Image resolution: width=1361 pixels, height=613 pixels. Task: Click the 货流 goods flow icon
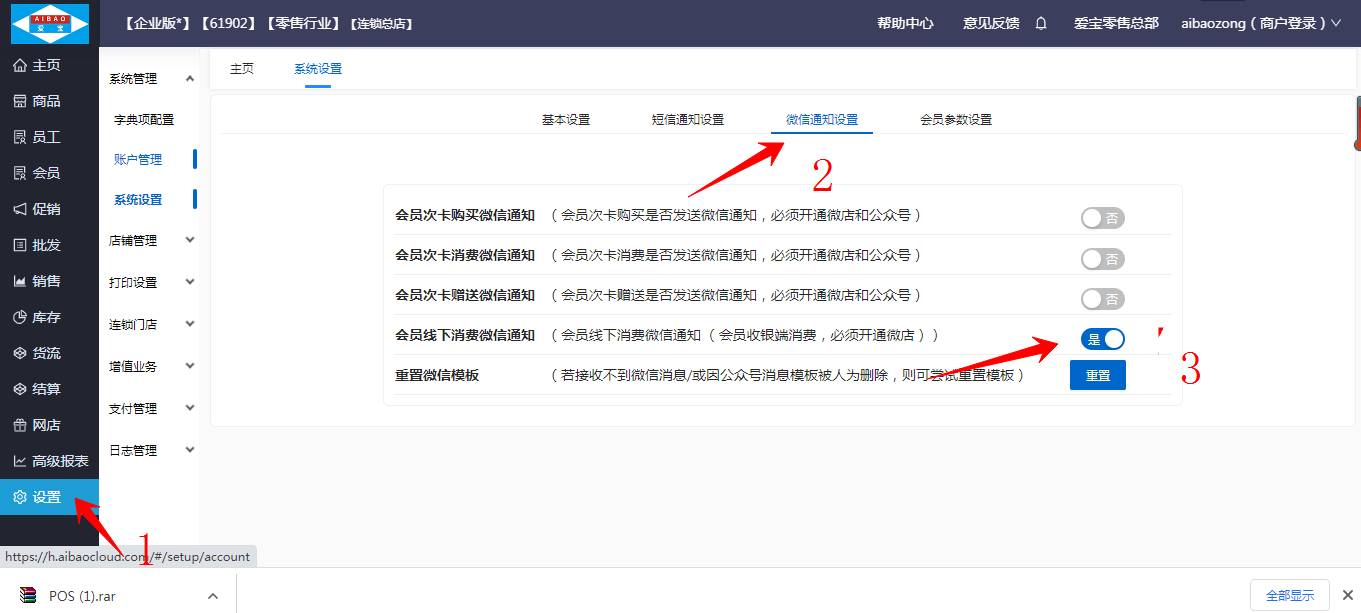tap(19, 353)
